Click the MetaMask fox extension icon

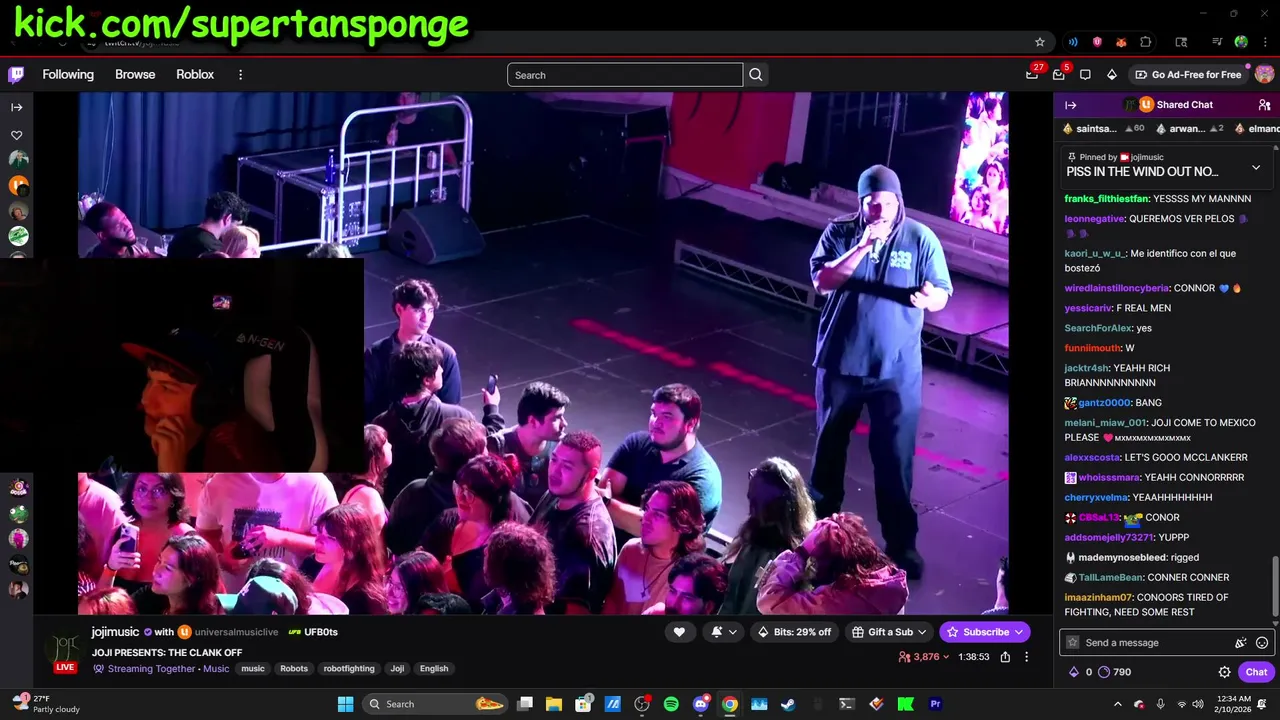(x=1122, y=42)
